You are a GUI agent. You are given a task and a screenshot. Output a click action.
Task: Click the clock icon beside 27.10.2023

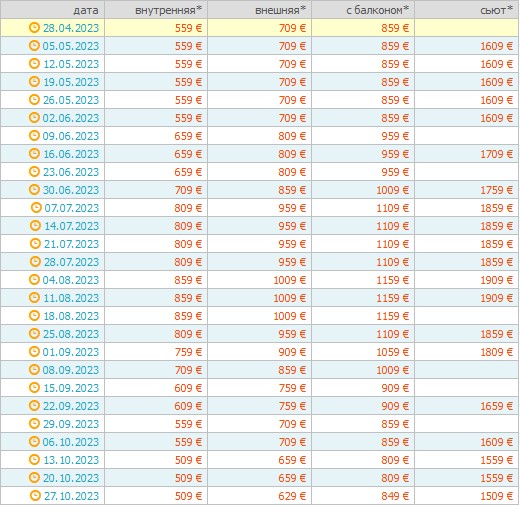click(35, 495)
